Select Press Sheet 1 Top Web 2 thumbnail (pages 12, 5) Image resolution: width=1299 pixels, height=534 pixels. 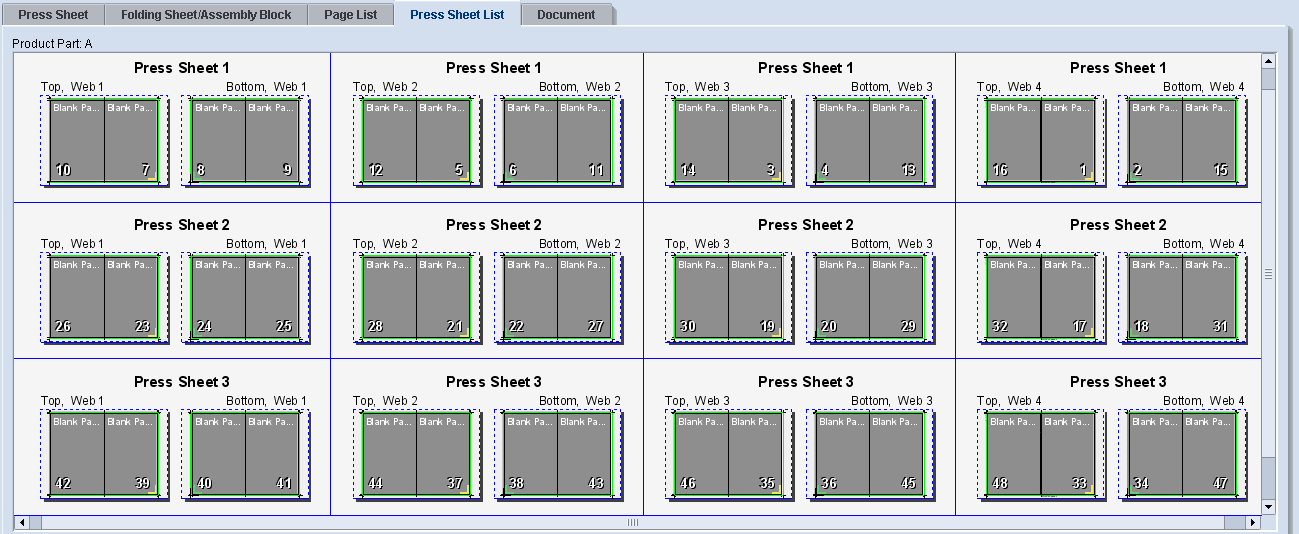[x=416, y=141]
